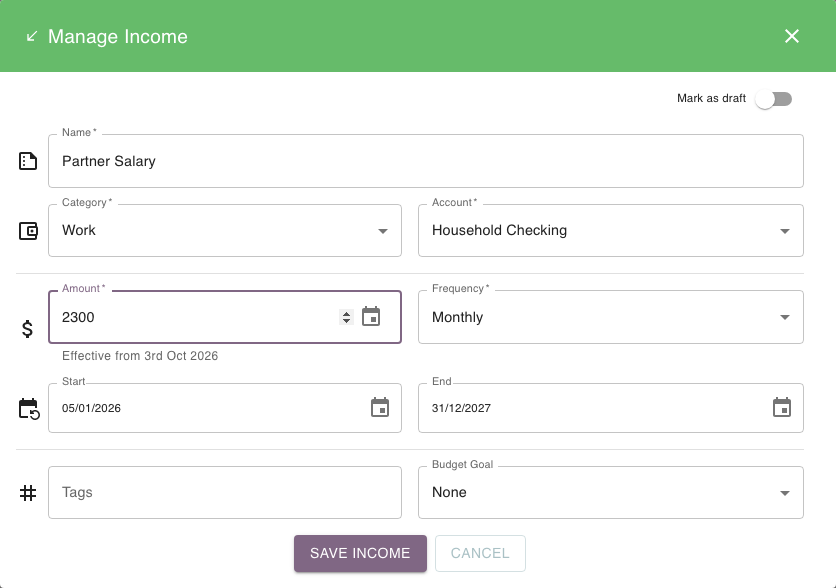Click the SAVE INCOME button
The image size is (836, 588).
pos(360,553)
